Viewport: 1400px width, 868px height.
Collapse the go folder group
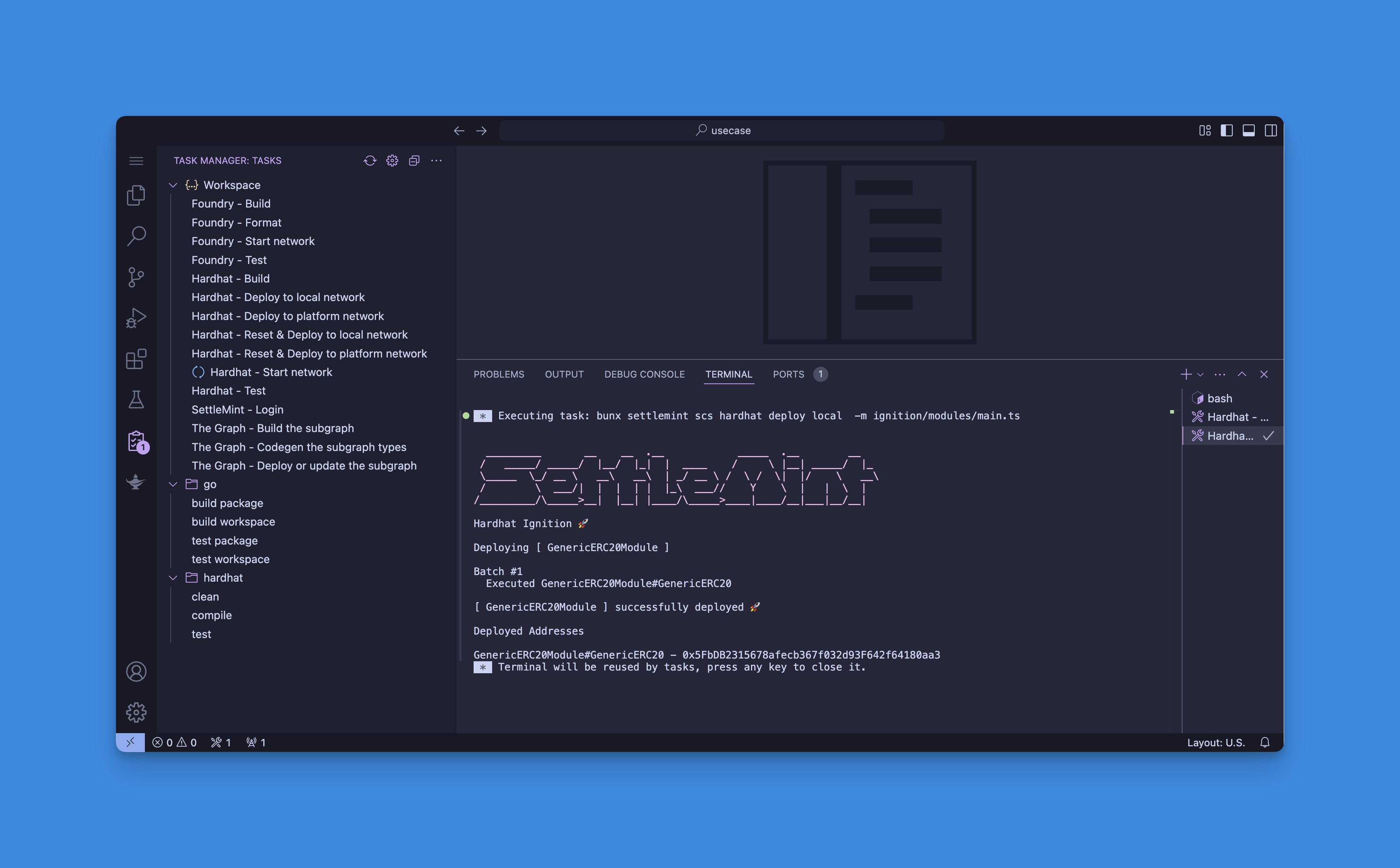[x=173, y=485]
